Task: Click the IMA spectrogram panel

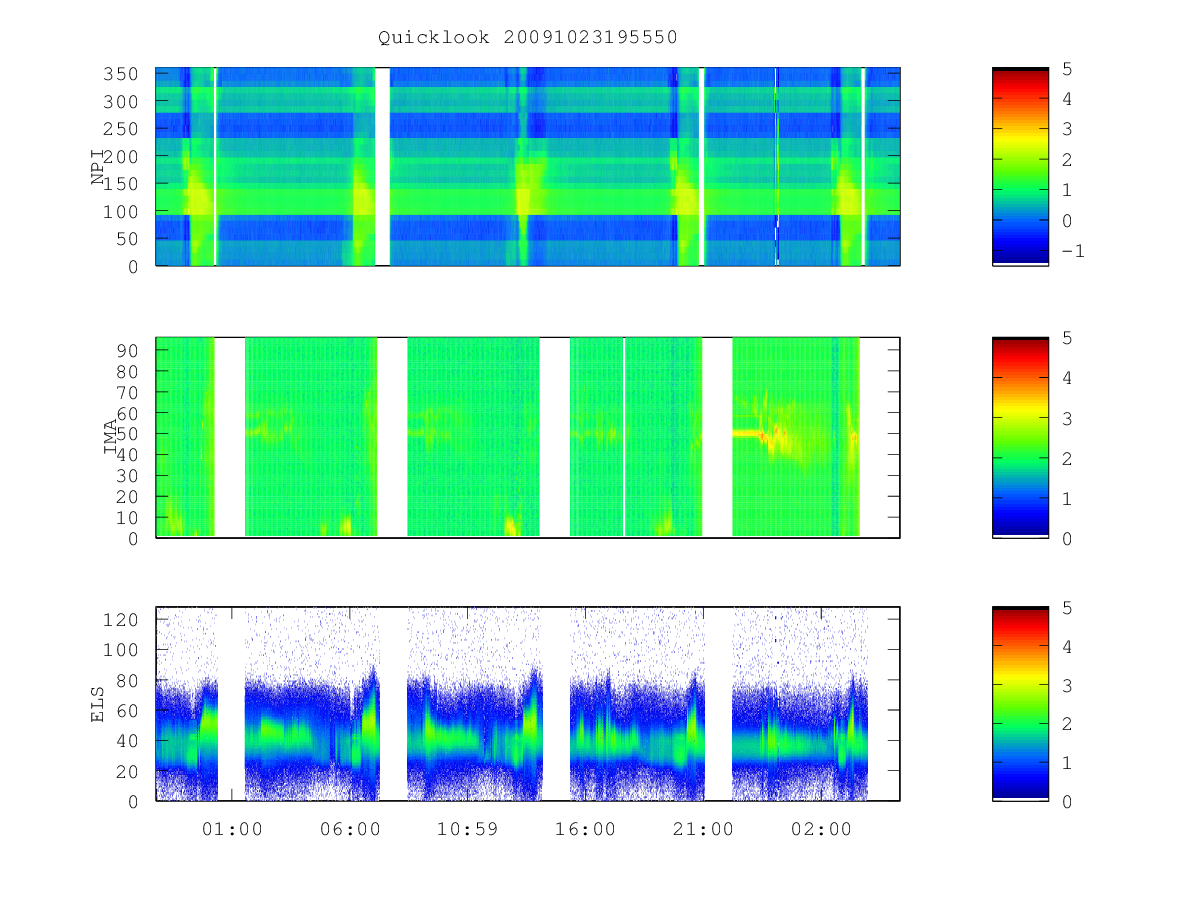Action: (x=528, y=437)
